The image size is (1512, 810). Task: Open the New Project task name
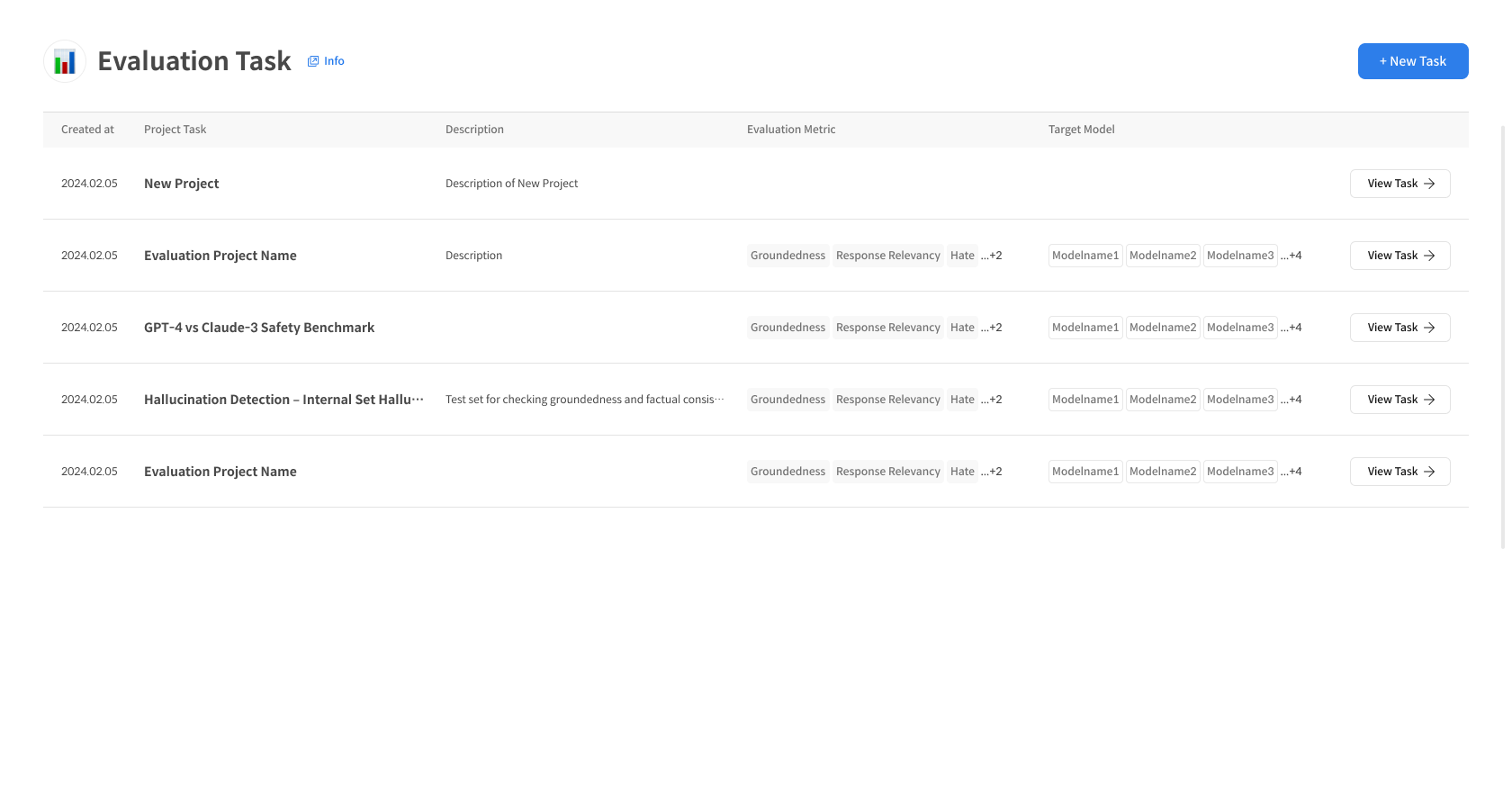coord(181,184)
